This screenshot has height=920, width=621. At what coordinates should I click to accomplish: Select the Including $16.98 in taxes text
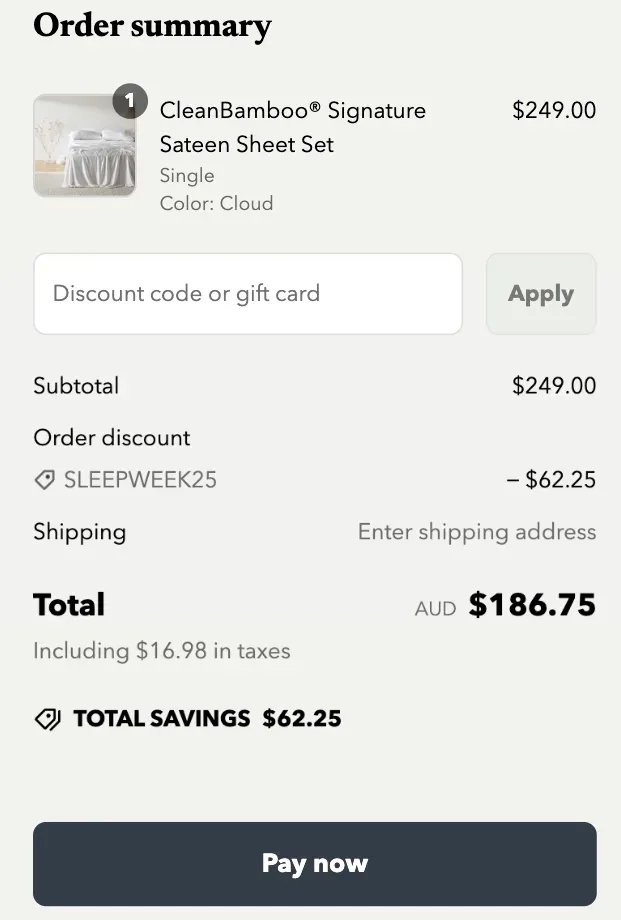point(161,650)
